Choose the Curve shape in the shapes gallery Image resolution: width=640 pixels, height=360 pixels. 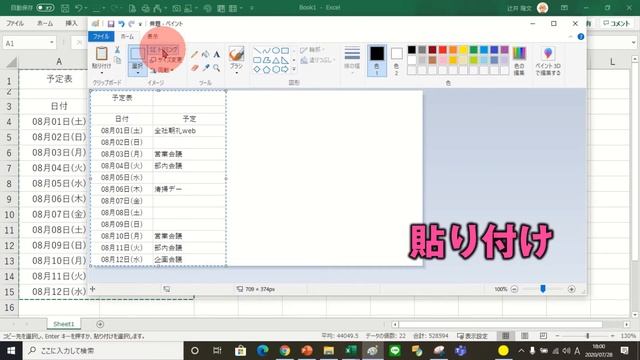coord(267,51)
